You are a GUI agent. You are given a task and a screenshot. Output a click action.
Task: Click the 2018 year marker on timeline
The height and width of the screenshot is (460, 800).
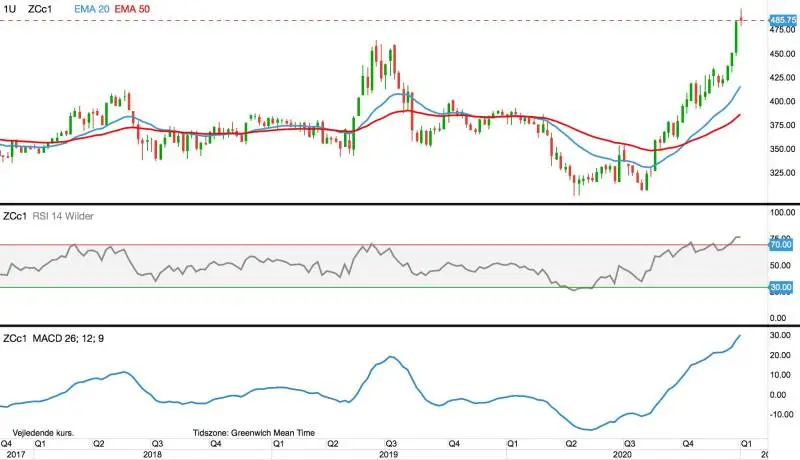coord(153,454)
